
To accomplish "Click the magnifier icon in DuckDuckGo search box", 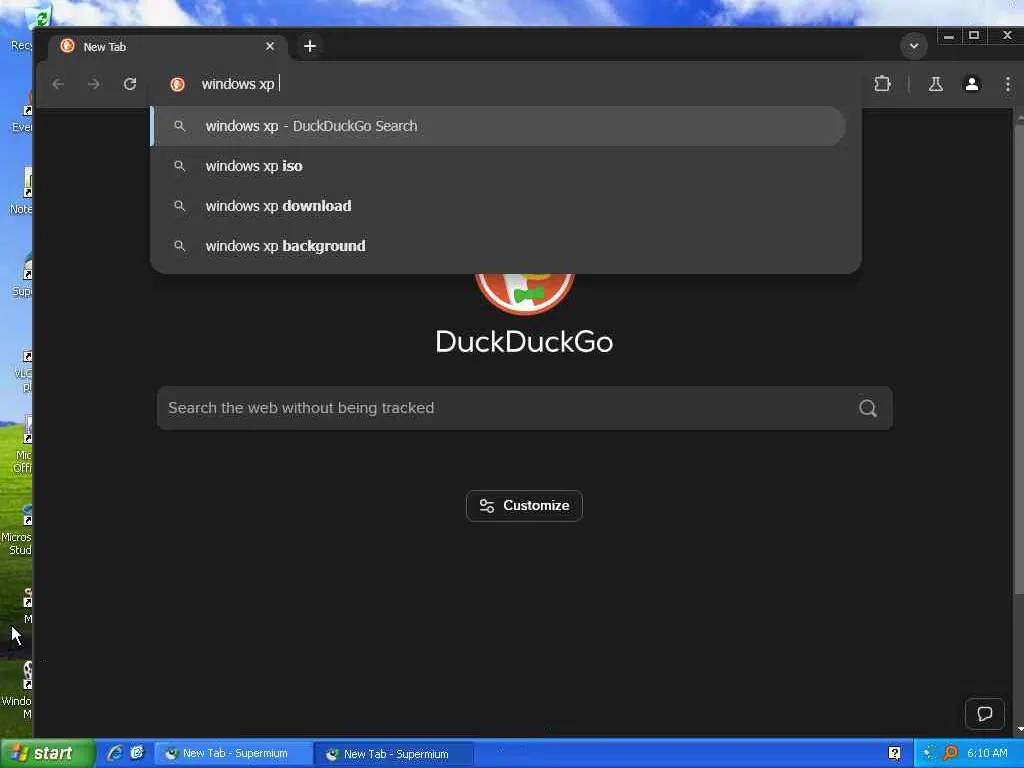I will (x=867, y=408).
